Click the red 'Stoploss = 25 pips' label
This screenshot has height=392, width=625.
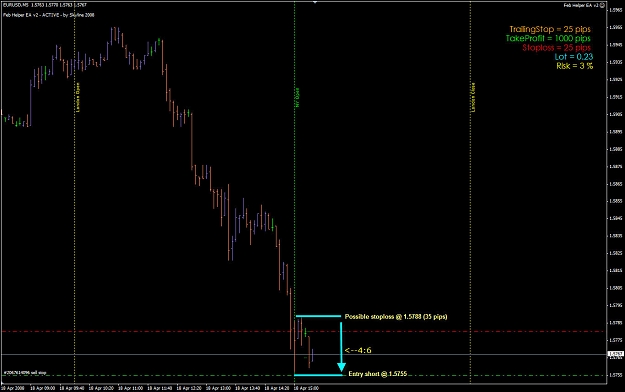[x=556, y=48]
